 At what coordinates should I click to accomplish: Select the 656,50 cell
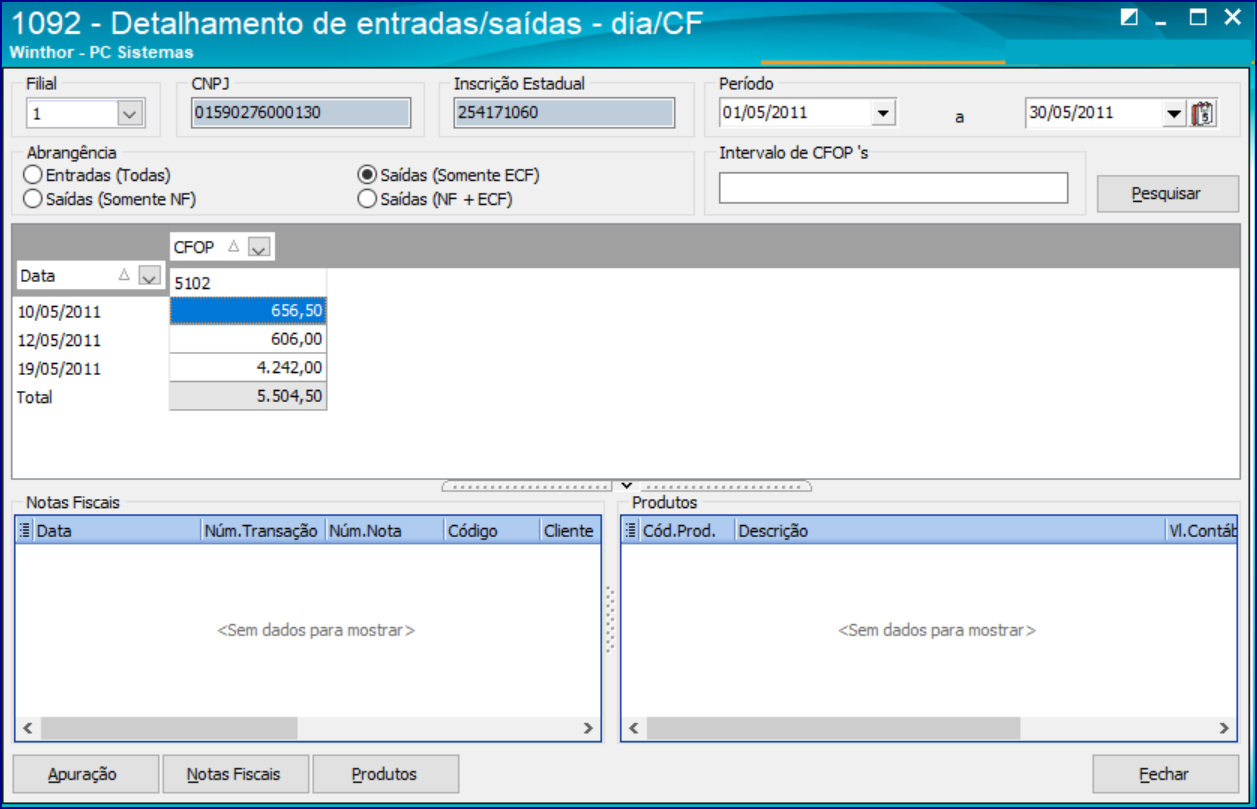248,311
